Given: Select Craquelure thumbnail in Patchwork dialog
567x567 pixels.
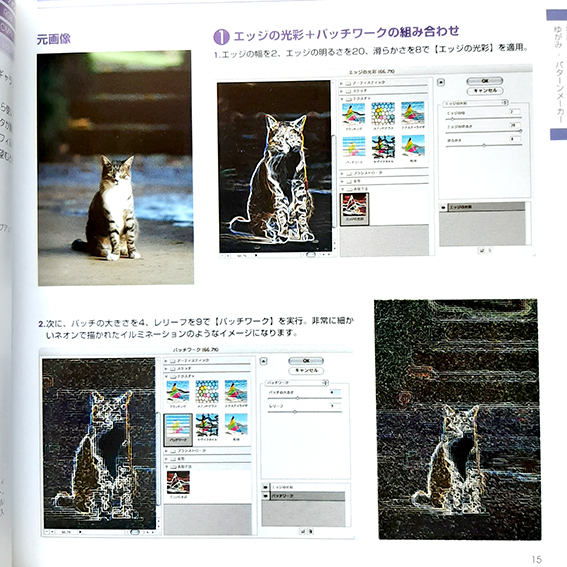Looking at the screenshot, I should 177,392.
